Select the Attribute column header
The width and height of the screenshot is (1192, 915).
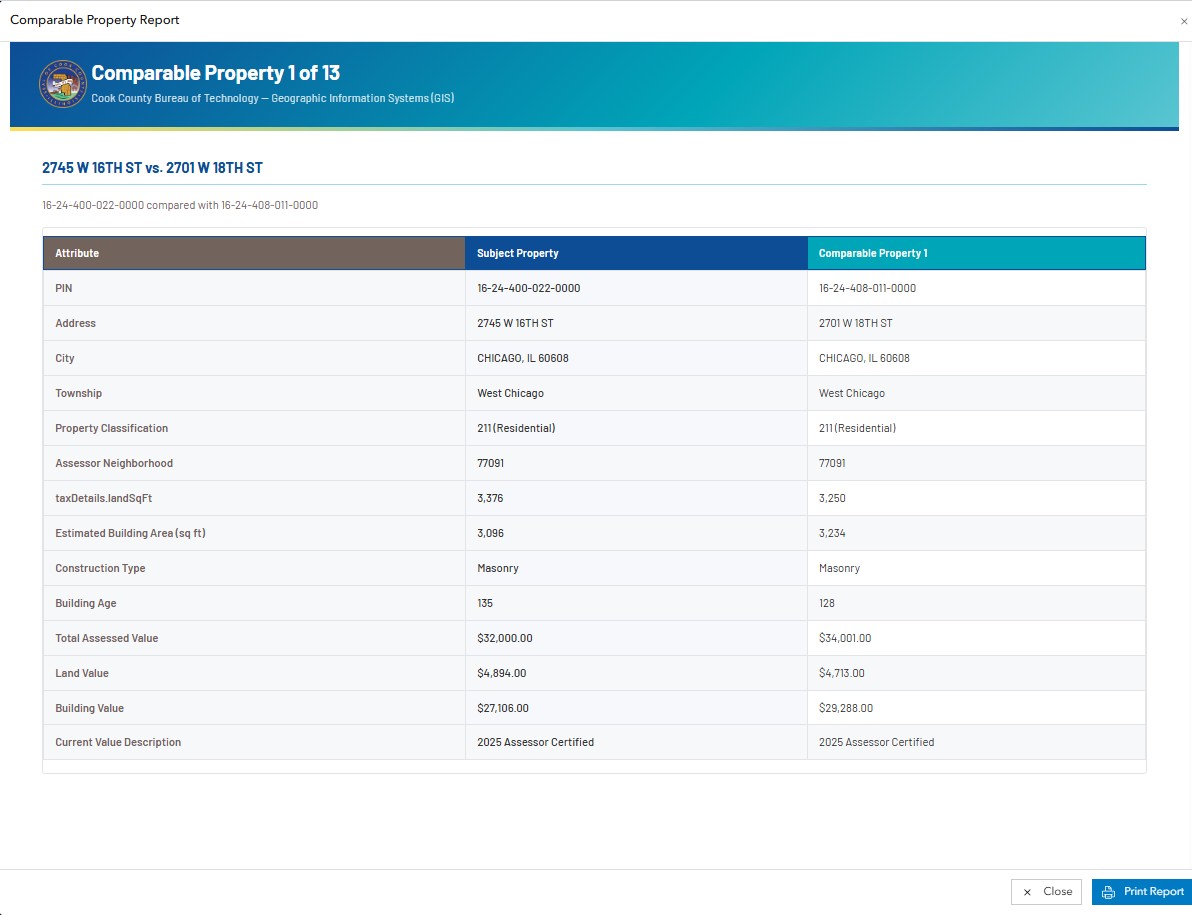[x=254, y=253]
